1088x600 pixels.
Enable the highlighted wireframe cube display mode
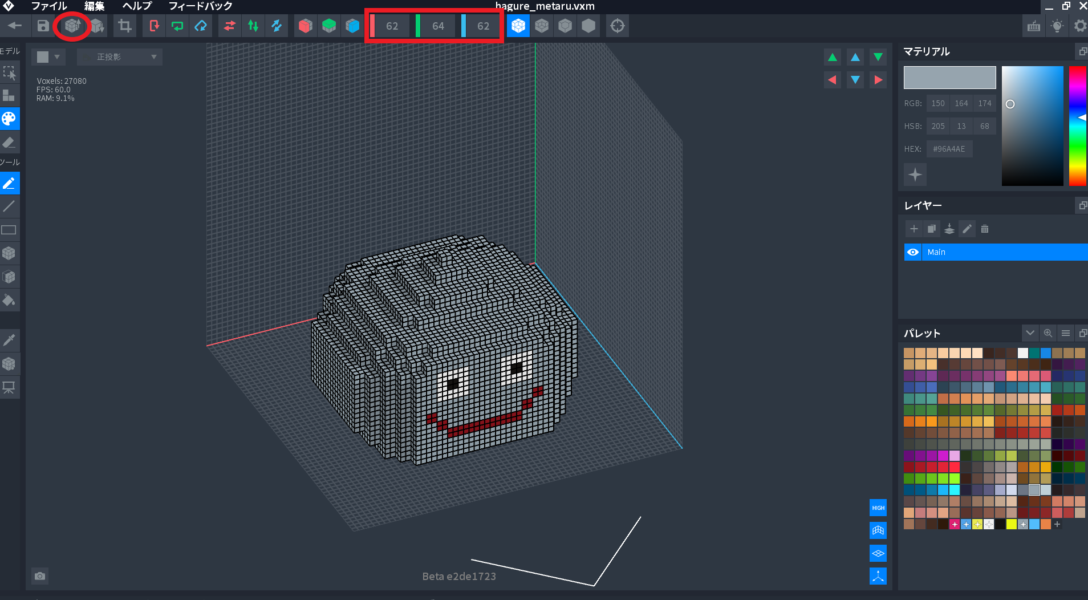pos(518,26)
